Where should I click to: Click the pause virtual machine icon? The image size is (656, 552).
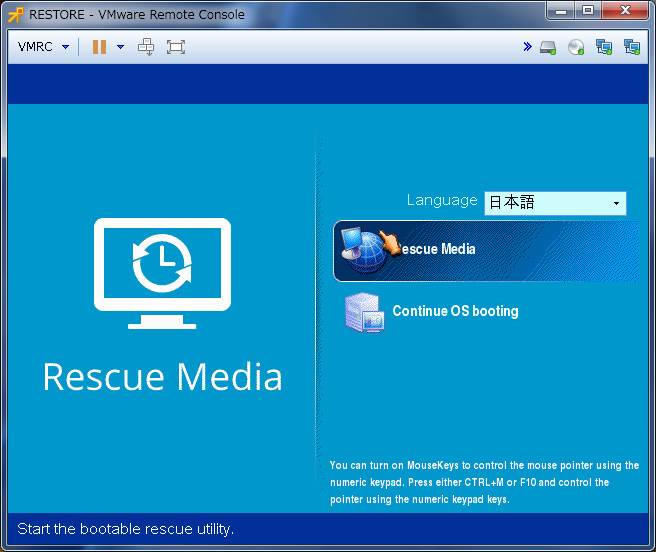pos(99,47)
